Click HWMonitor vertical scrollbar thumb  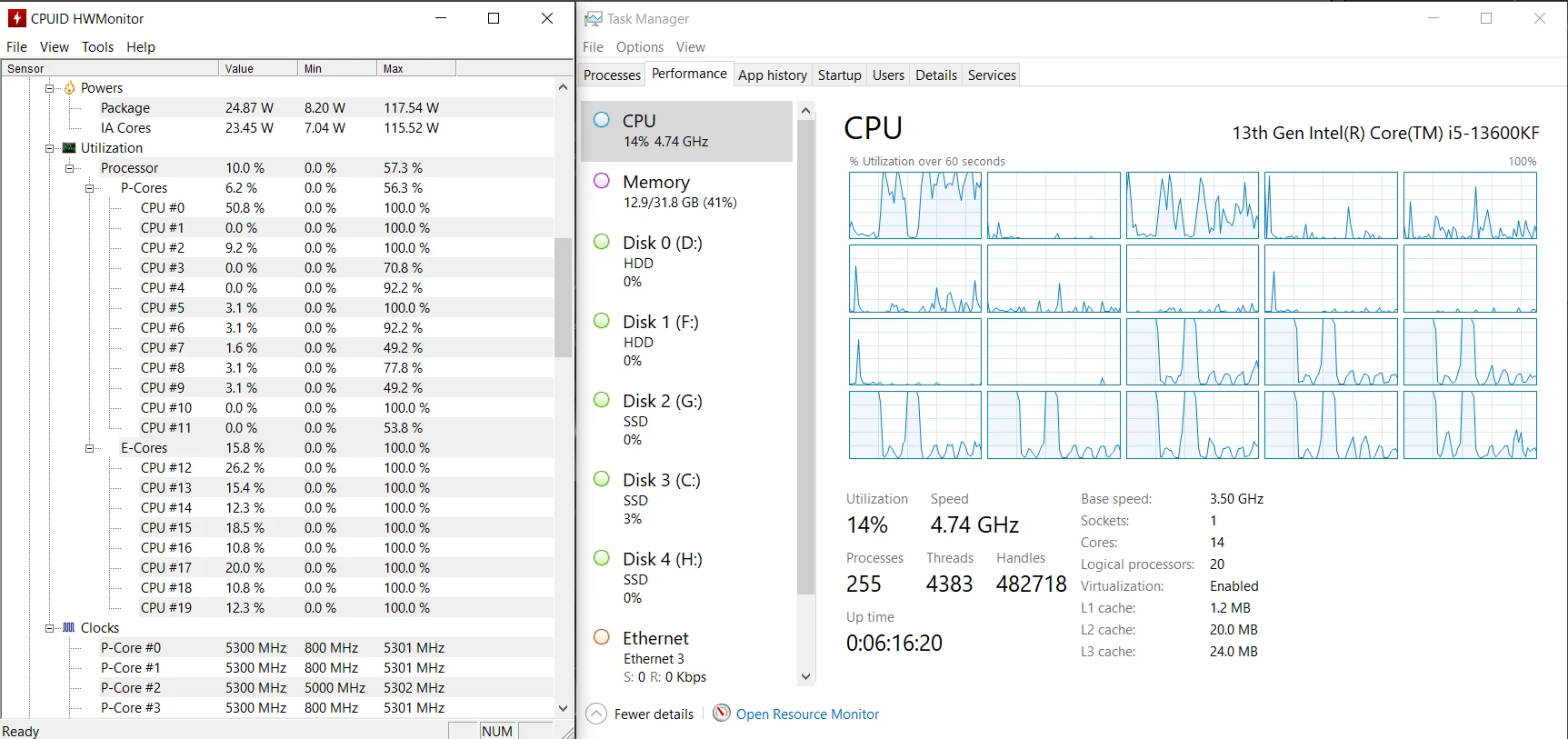[563, 297]
